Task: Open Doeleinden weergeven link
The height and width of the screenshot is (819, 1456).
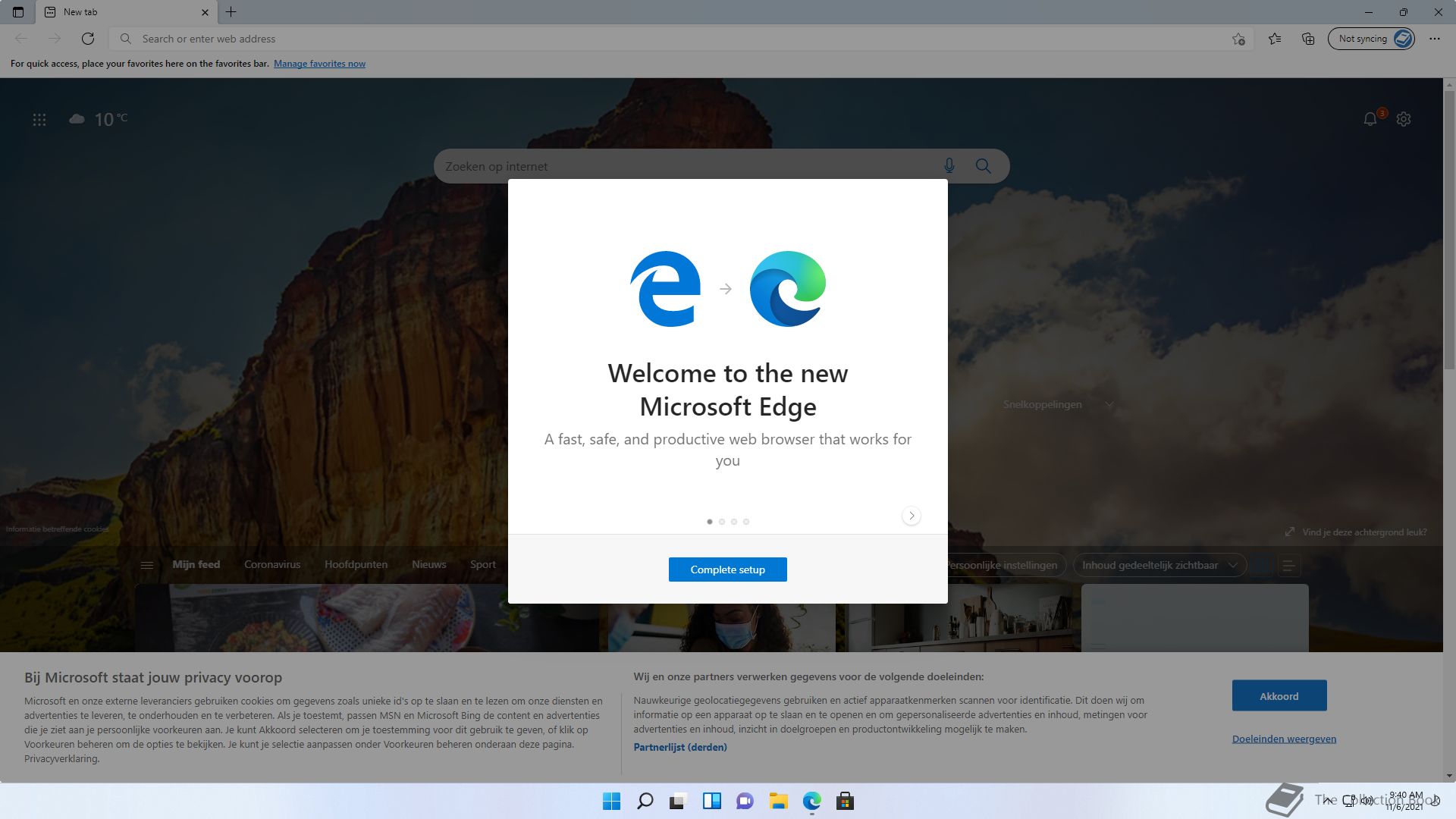Action: pyautogui.click(x=1284, y=739)
